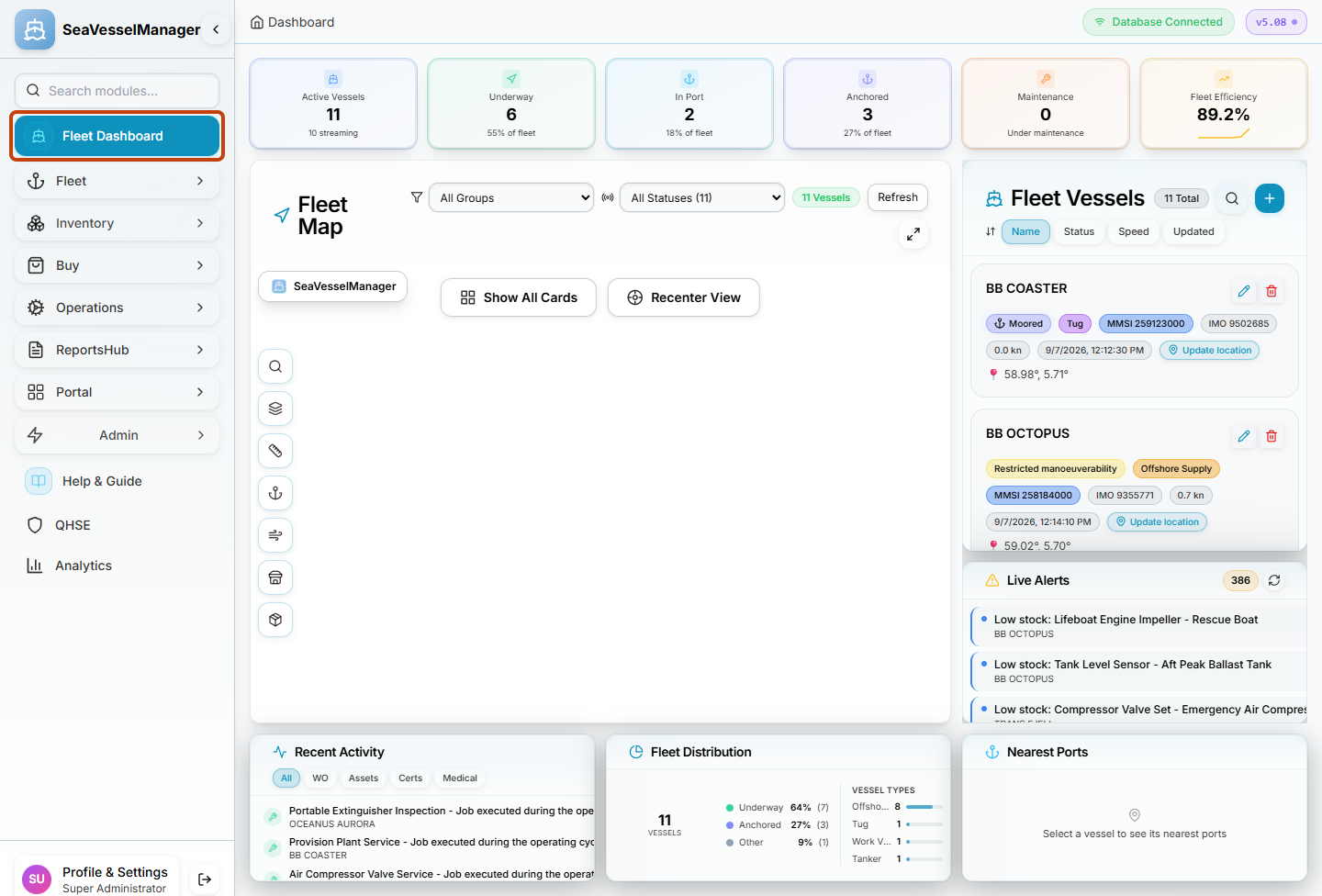1322x896 pixels.
Task: Click the Offshore vessel type progress bar
Action: coord(924,807)
